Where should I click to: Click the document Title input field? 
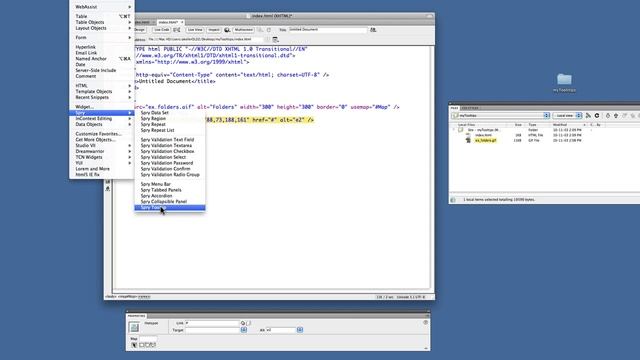point(328,30)
